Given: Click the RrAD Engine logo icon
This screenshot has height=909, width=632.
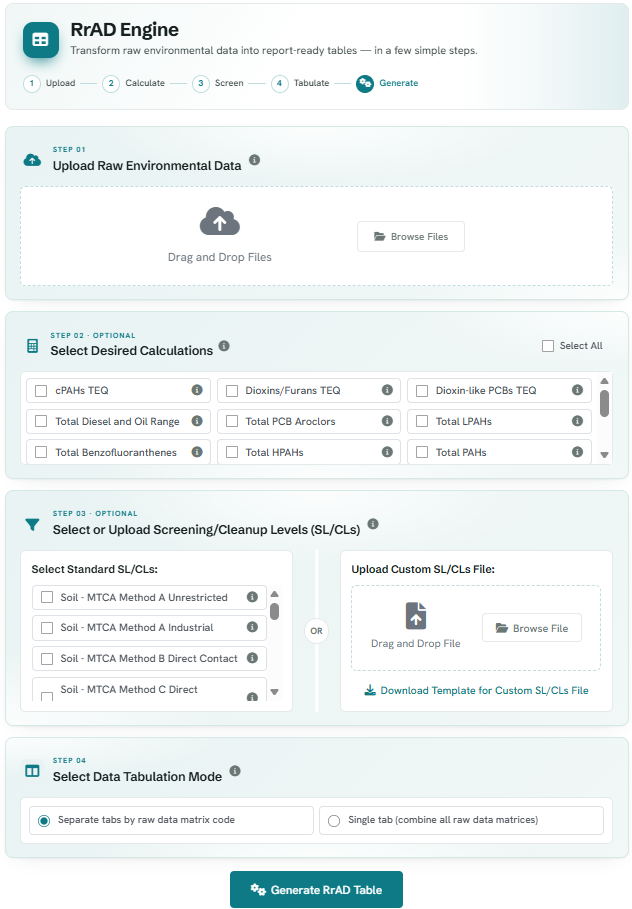Looking at the screenshot, I should (x=41, y=40).
